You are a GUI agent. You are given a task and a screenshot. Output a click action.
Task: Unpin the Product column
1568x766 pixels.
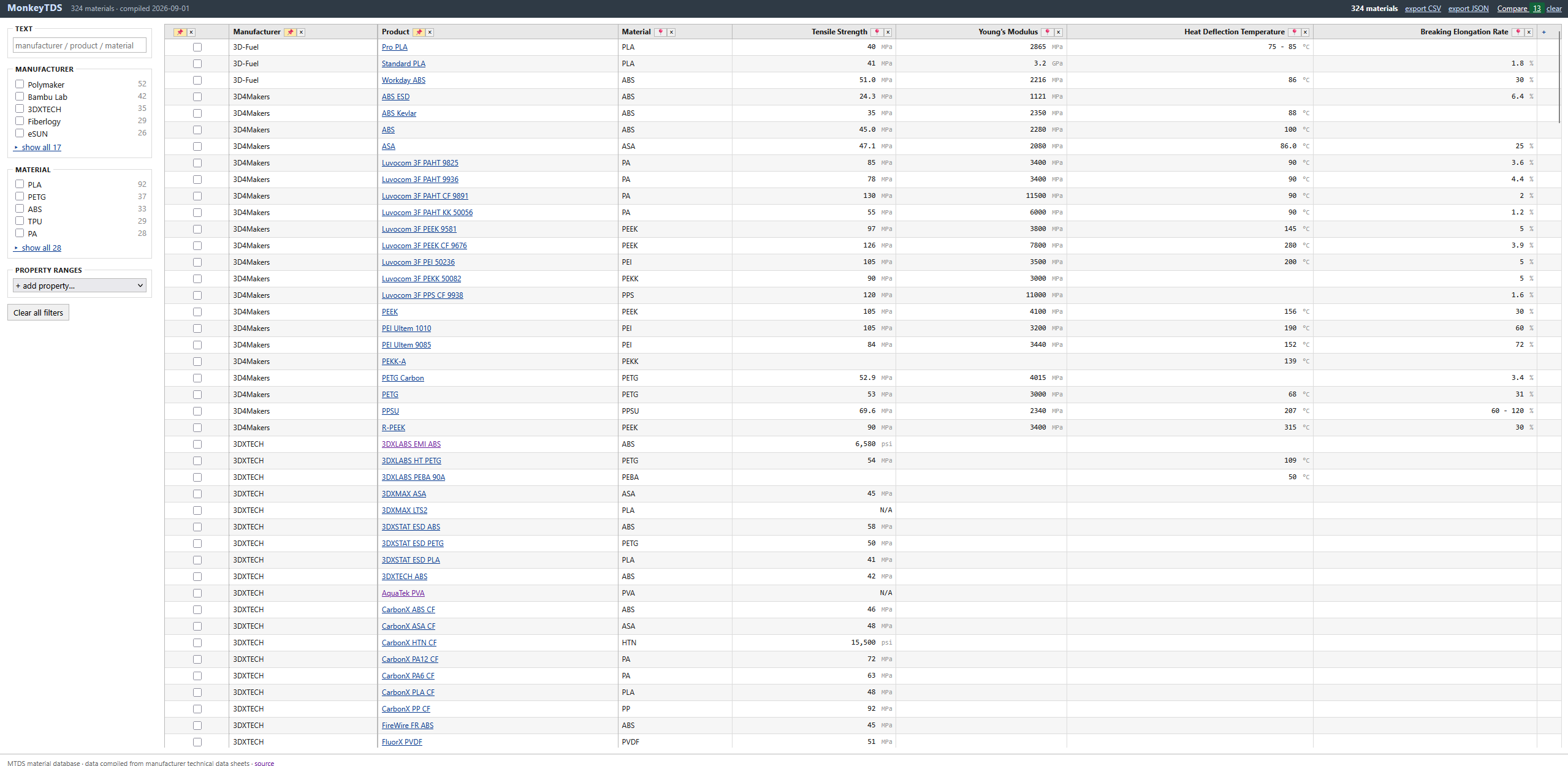click(x=419, y=32)
